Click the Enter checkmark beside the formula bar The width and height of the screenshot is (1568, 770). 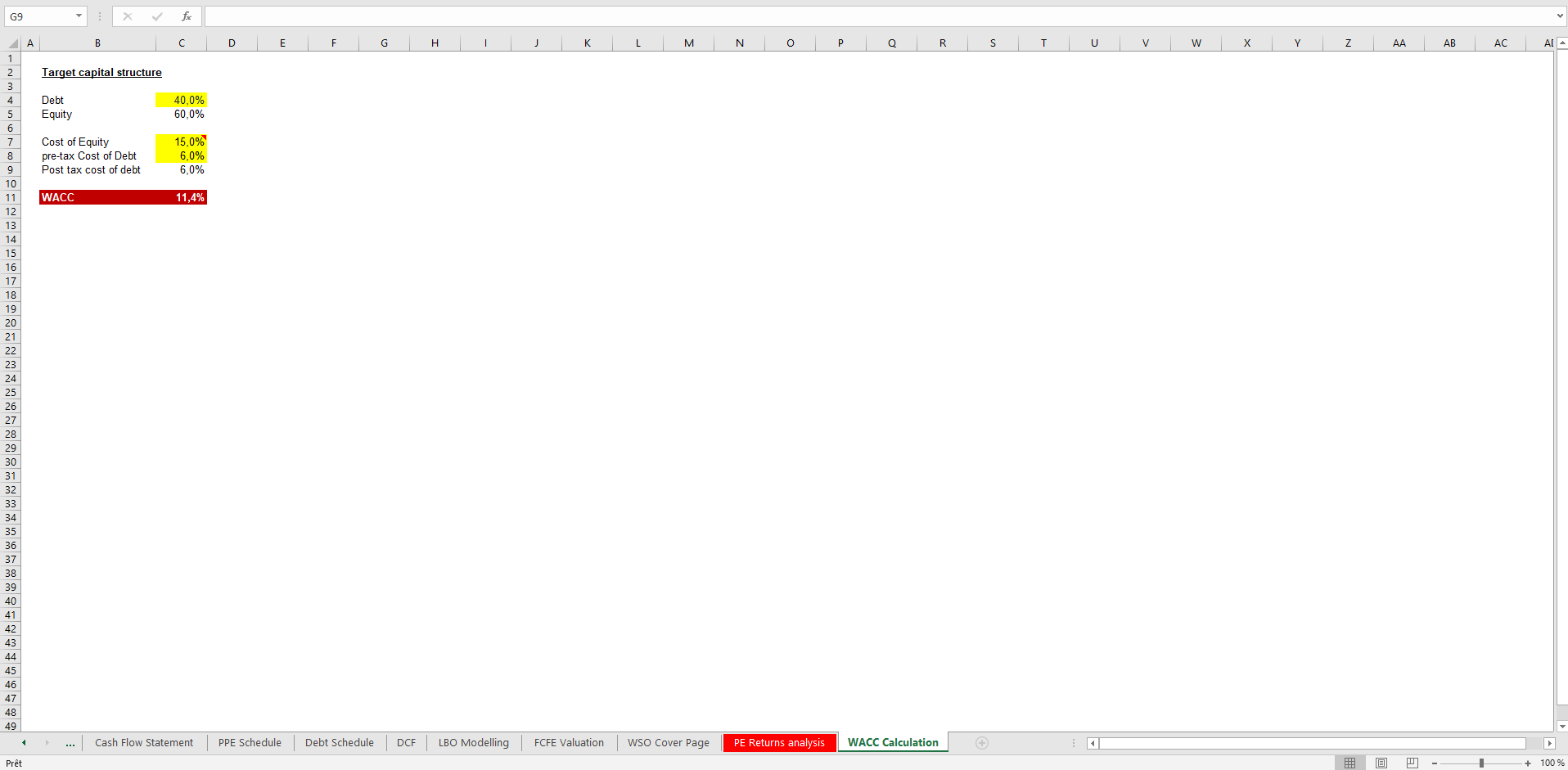click(157, 16)
